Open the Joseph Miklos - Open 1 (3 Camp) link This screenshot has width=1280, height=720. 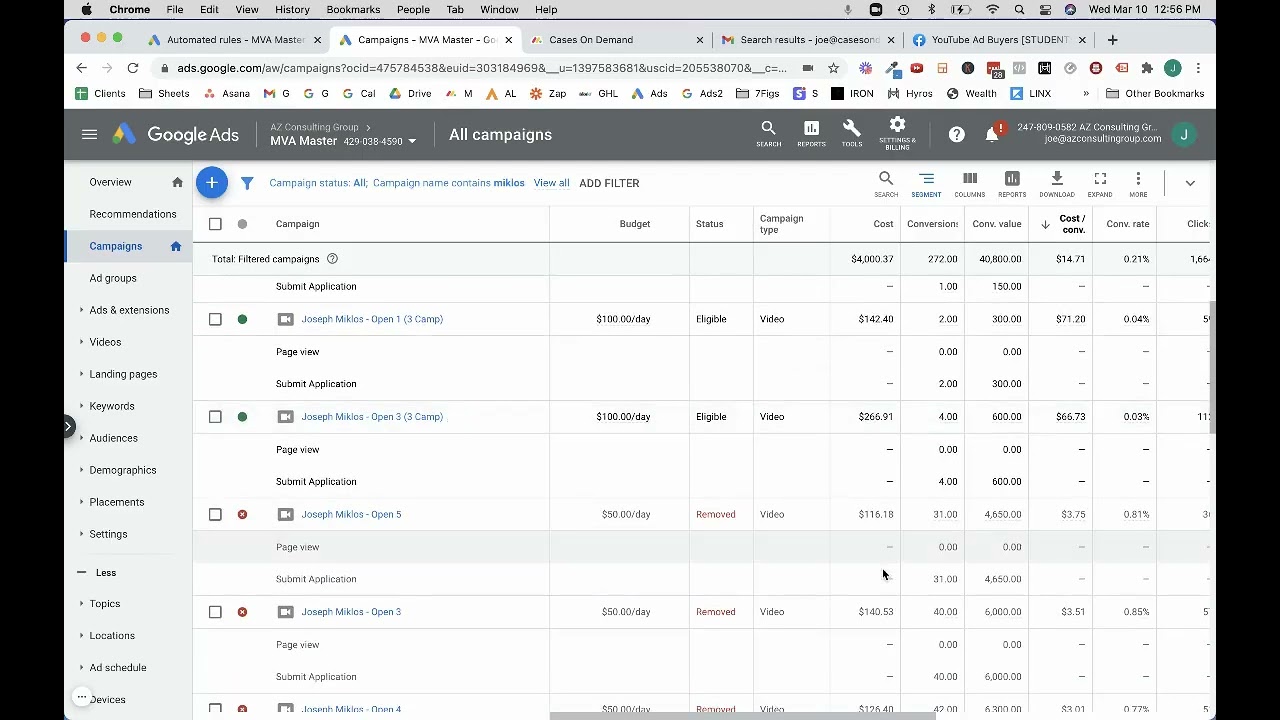coord(372,319)
